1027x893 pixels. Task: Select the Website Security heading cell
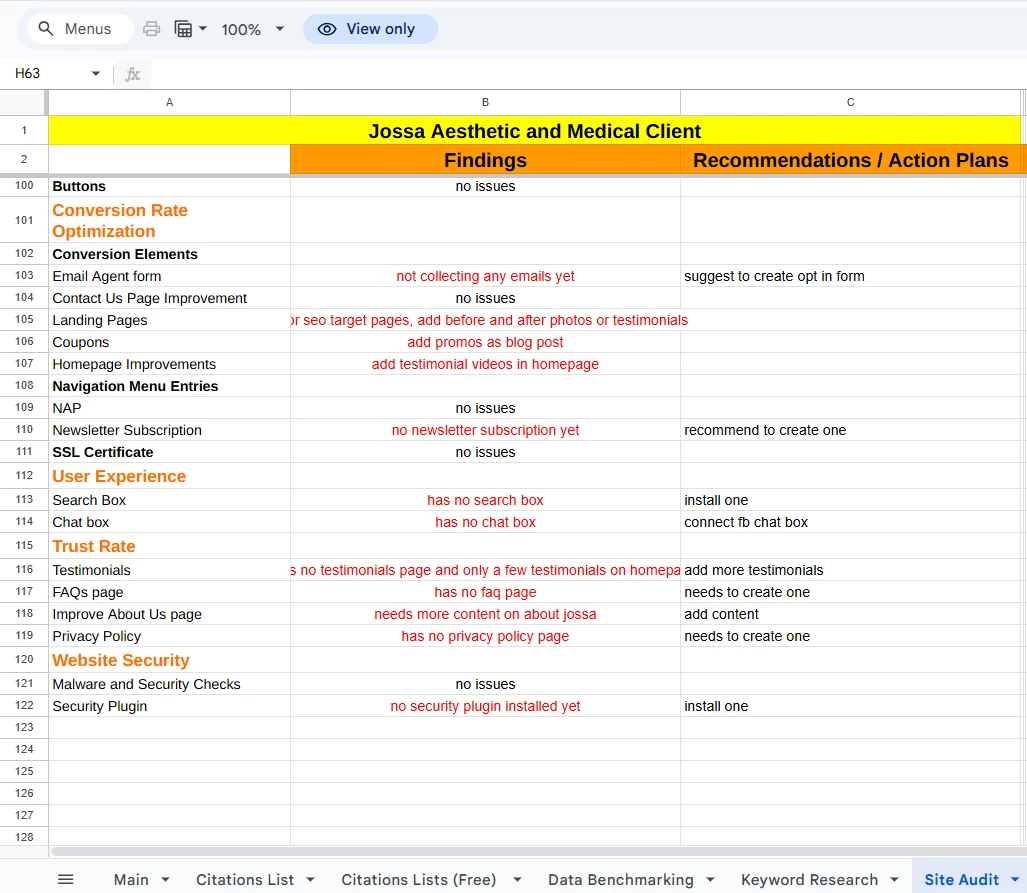170,660
